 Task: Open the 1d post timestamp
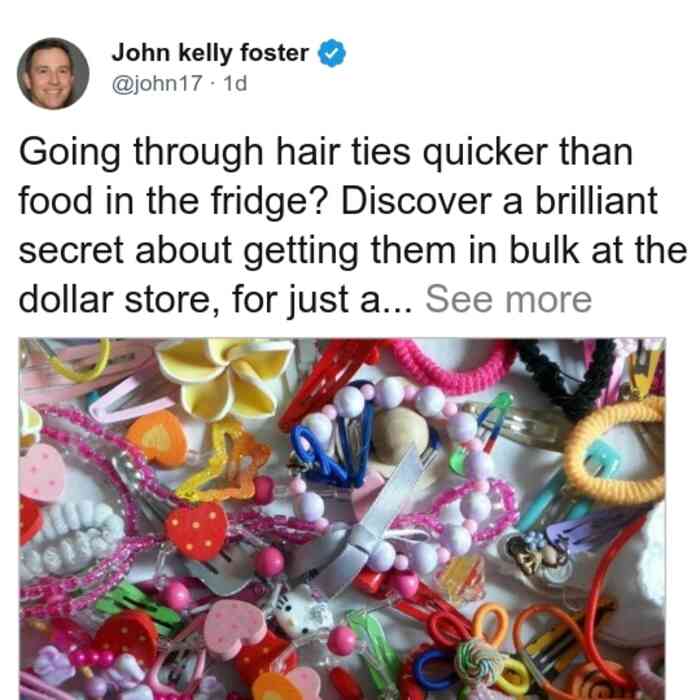(x=235, y=83)
